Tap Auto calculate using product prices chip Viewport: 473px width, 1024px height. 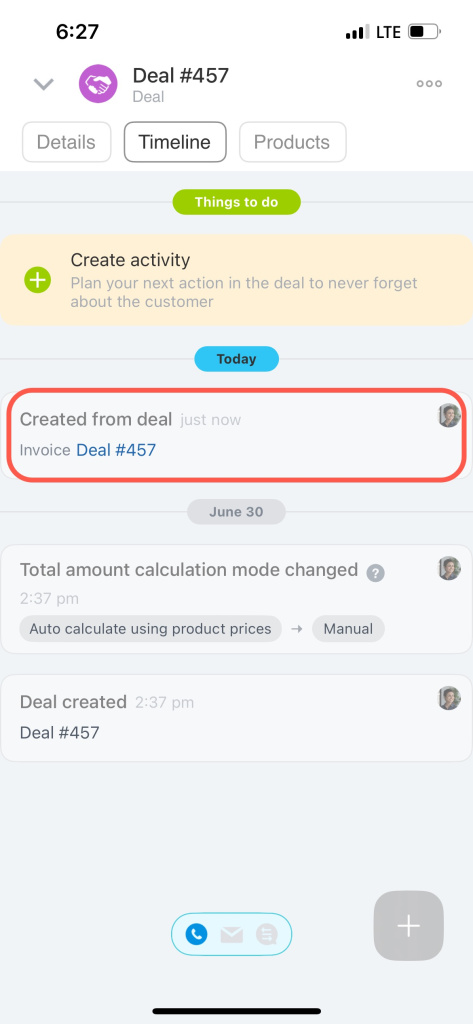(x=150, y=629)
